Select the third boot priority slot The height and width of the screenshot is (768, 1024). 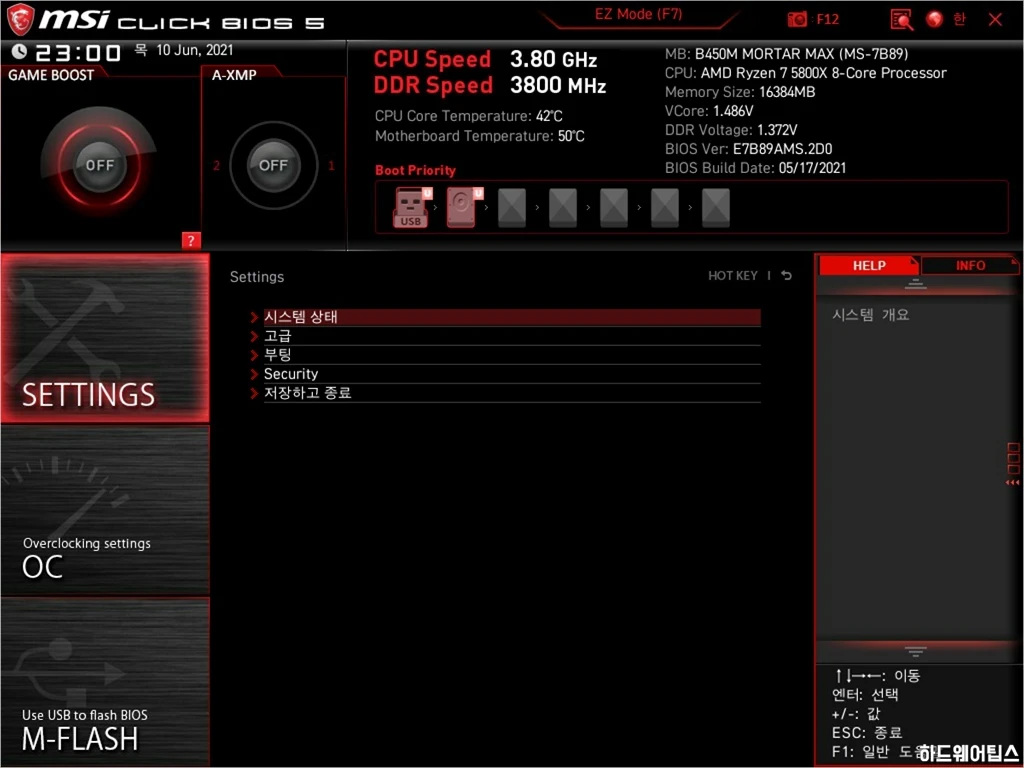[x=511, y=208]
